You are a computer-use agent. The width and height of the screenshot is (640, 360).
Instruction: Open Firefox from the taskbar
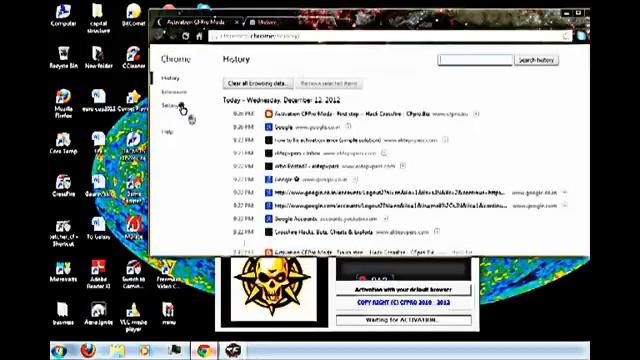point(88,351)
